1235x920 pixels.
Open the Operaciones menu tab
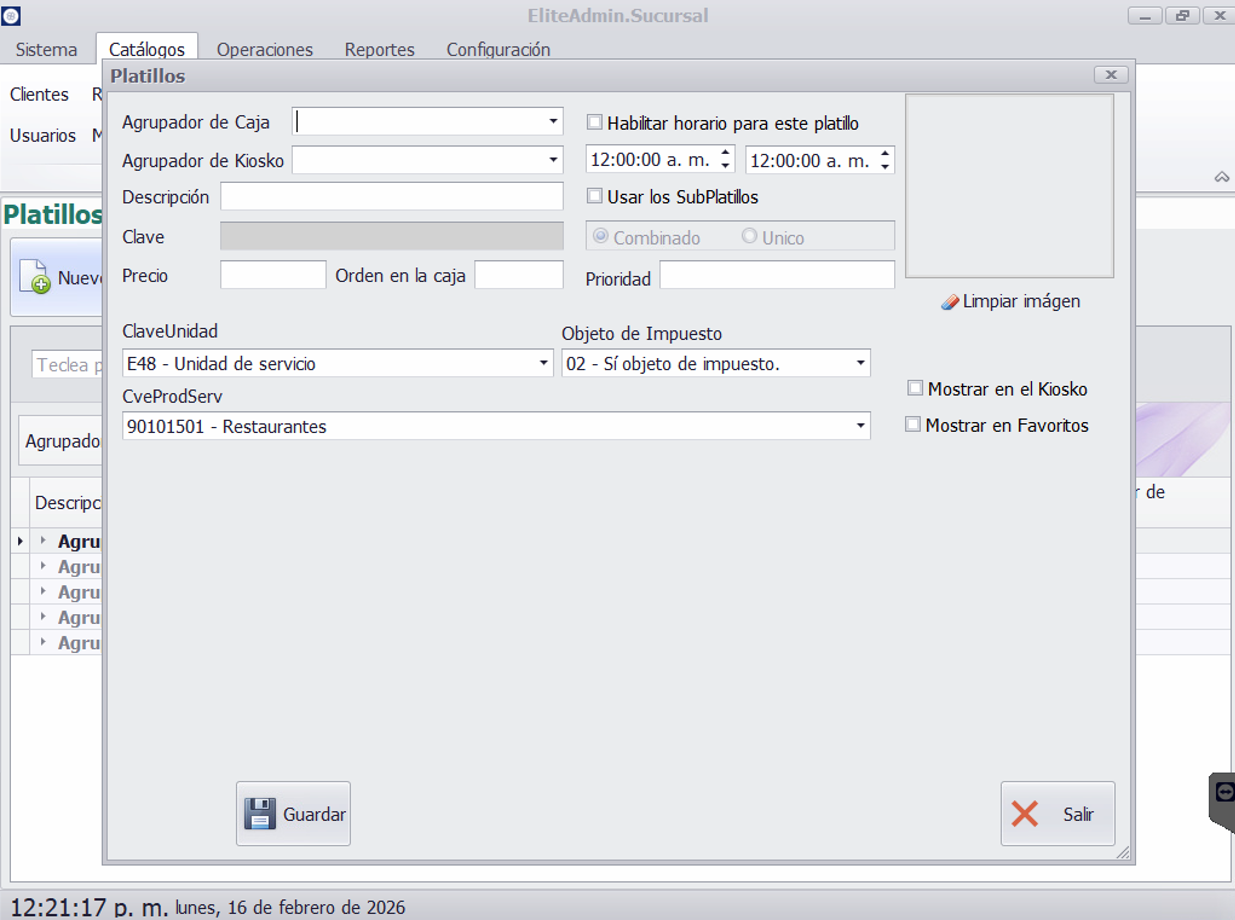pos(264,49)
